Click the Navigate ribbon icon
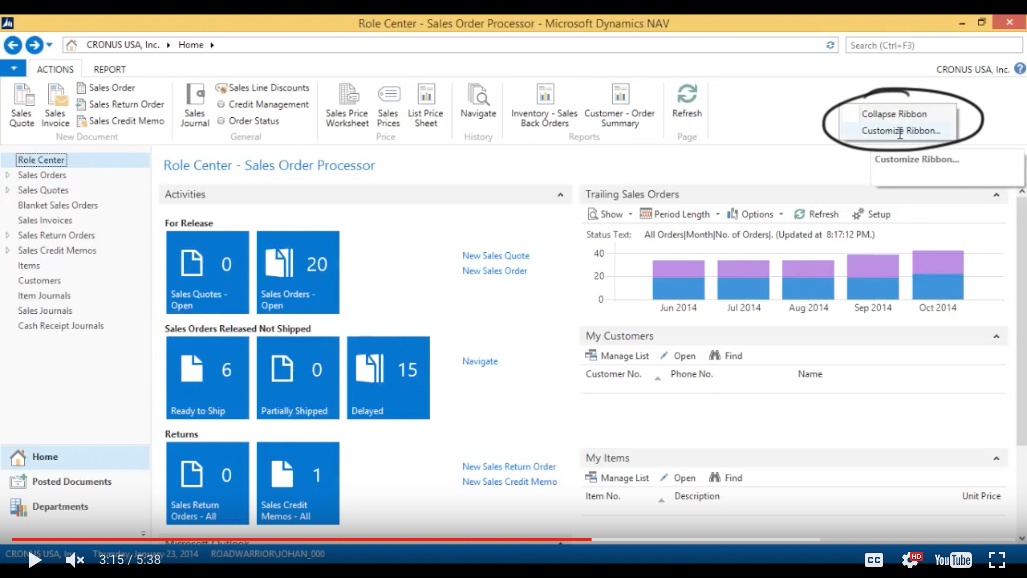Image resolution: width=1027 pixels, height=578 pixels. [x=479, y=102]
